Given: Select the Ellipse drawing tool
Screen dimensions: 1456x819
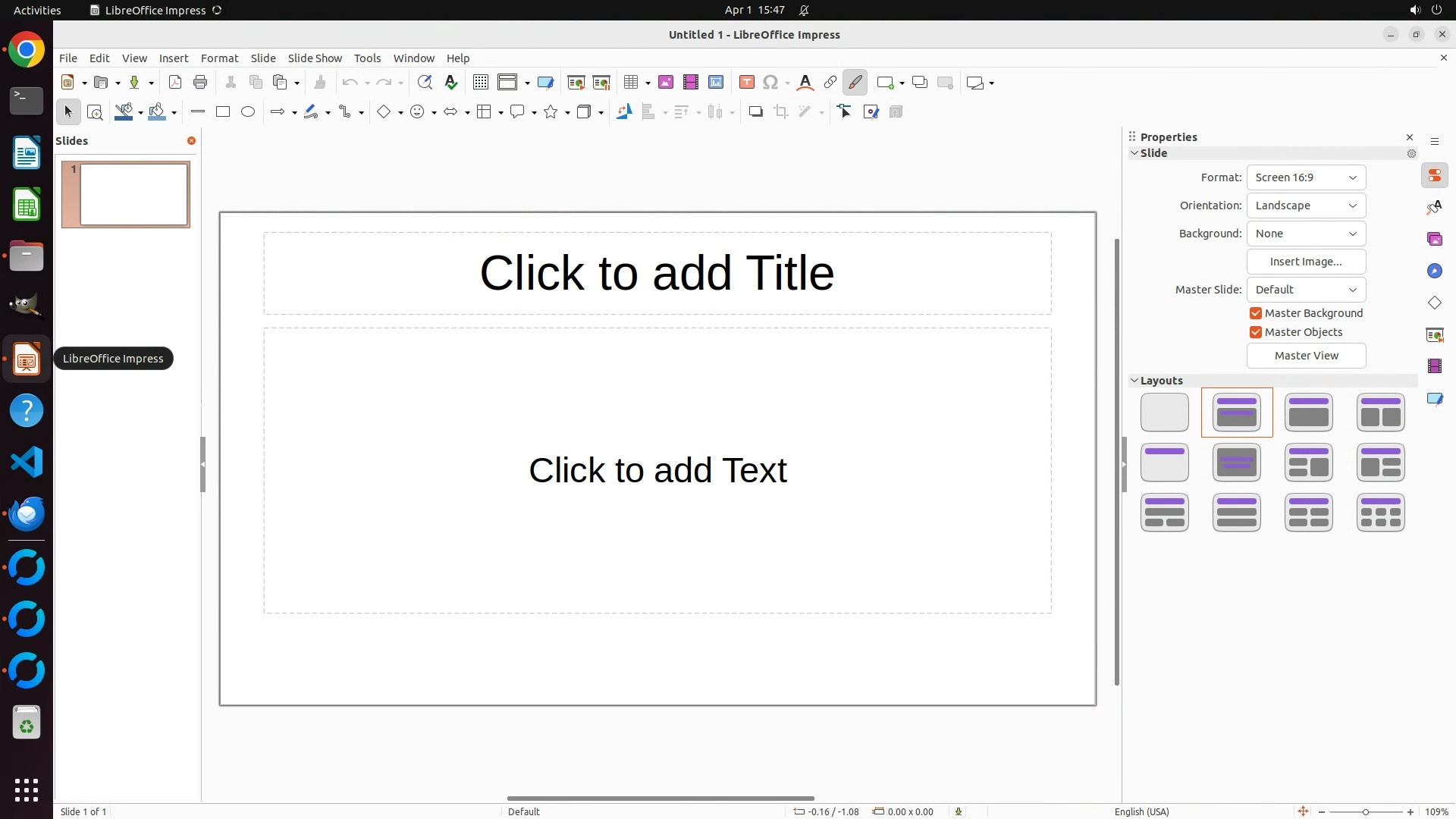Looking at the screenshot, I should 248,111.
